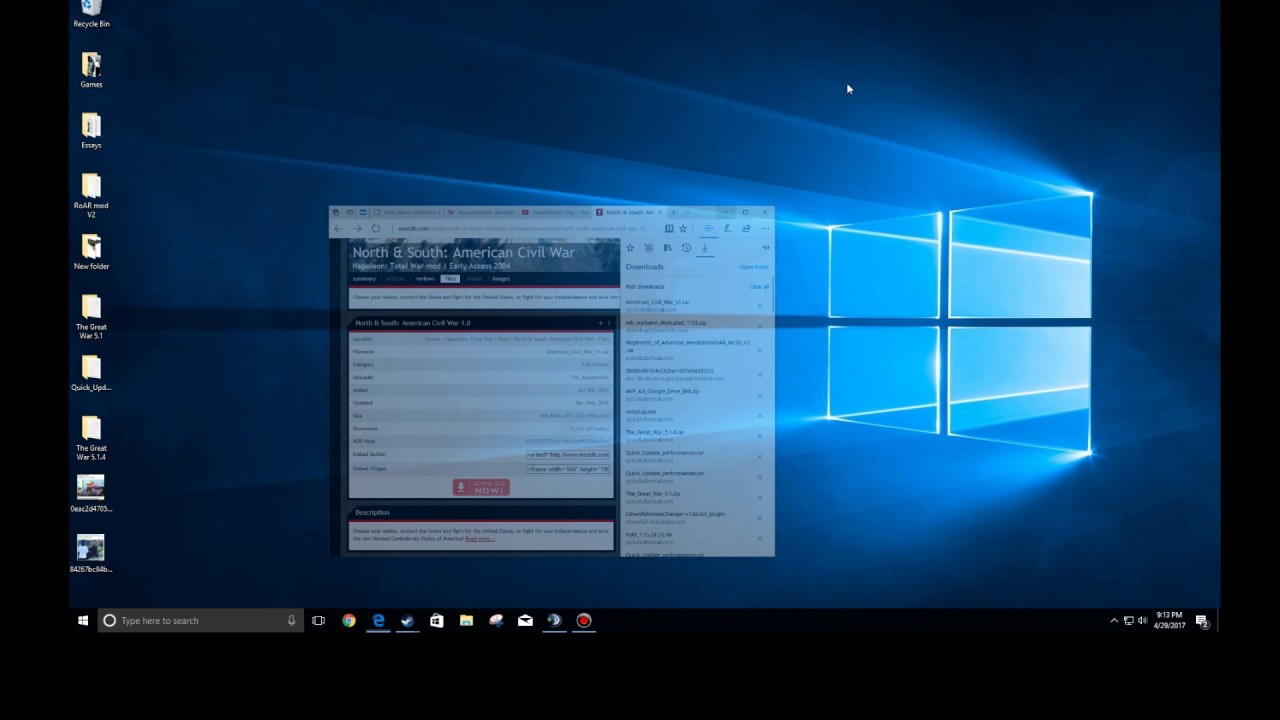The image size is (1280, 720).
Task: Open File Explorer from taskbar
Action: click(466, 621)
